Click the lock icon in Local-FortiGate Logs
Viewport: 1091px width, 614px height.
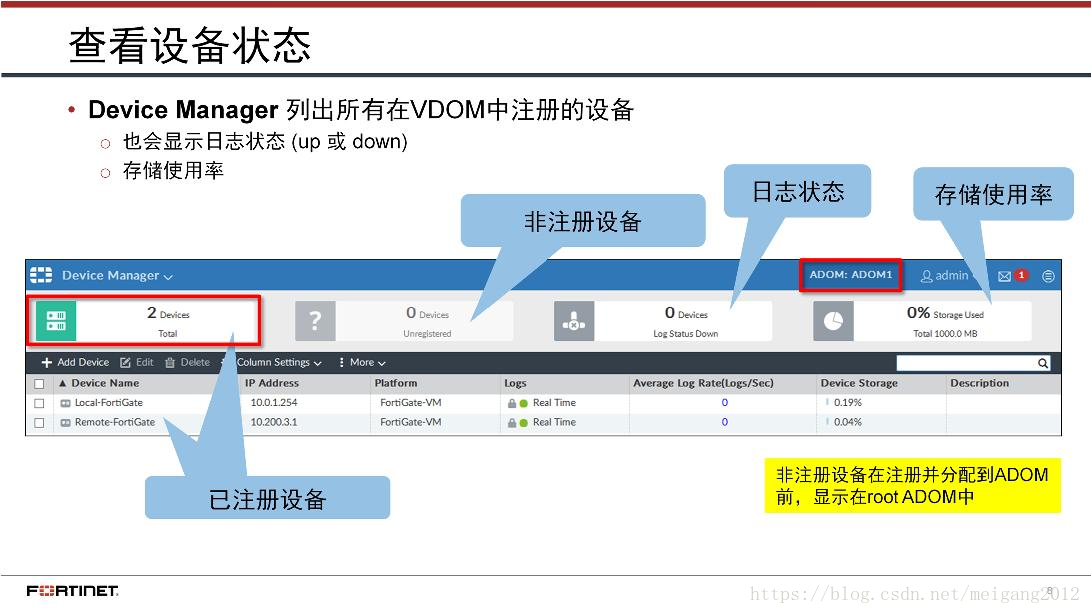(x=512, y=403)
